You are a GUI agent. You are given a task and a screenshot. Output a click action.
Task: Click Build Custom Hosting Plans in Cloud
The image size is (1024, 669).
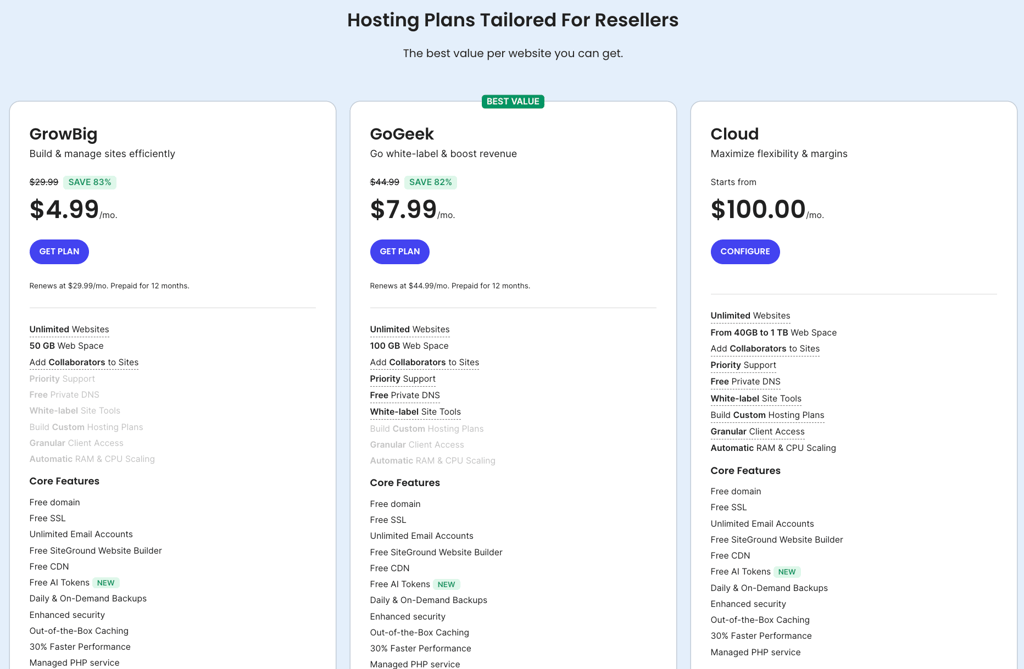point(767,415)
